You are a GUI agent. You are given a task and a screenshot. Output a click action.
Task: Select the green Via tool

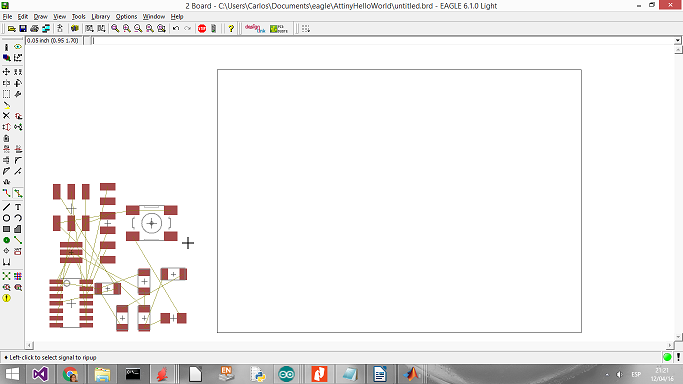6,240
